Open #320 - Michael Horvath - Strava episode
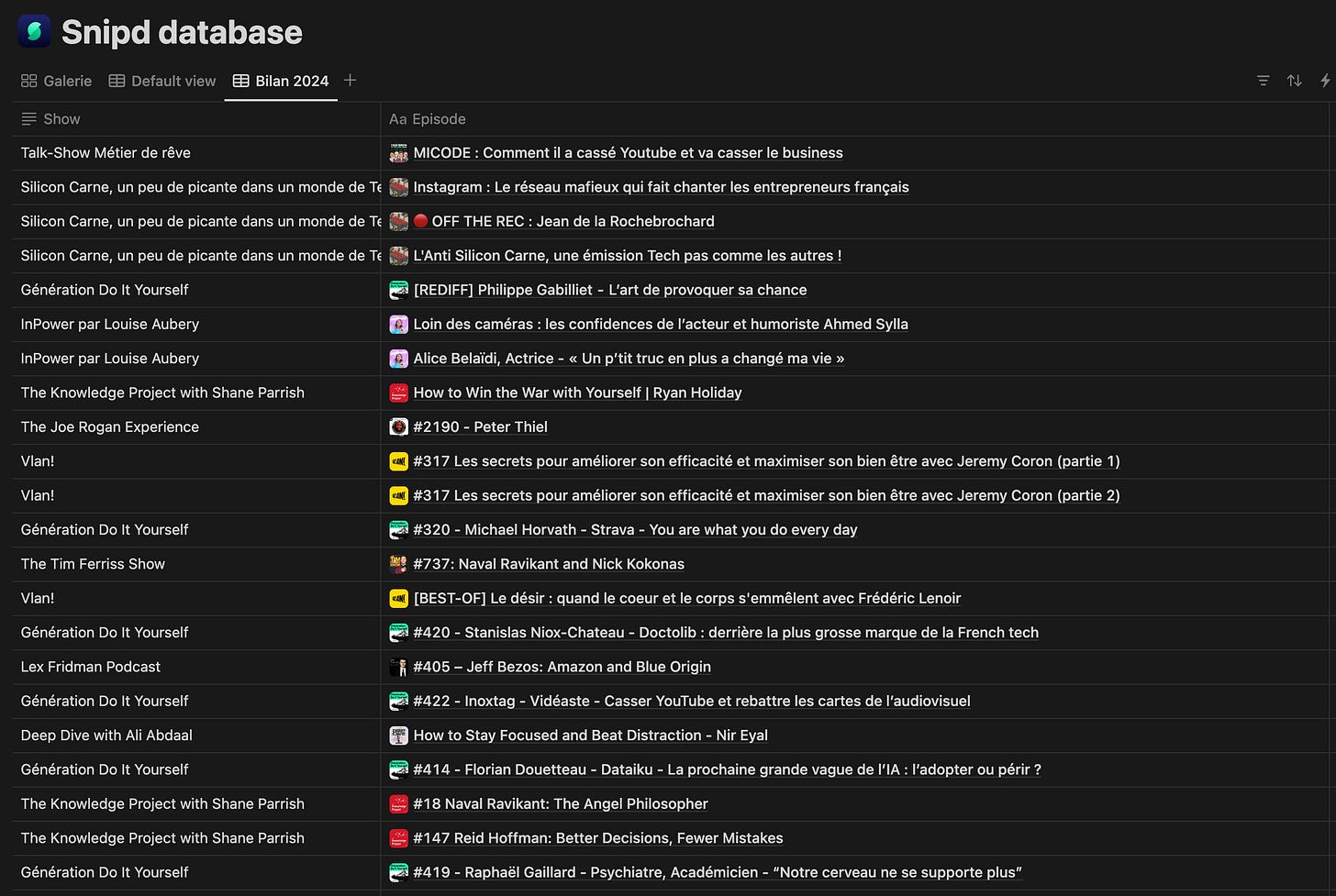This screenshot has width=1336, height=896. click(x=636, y=530)
